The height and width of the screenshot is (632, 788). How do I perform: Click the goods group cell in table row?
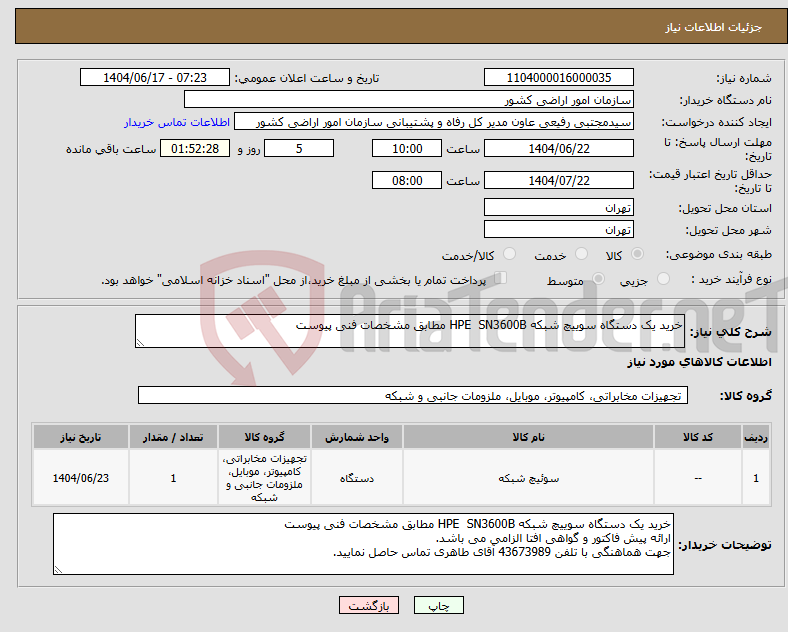(x=264, y=478)
